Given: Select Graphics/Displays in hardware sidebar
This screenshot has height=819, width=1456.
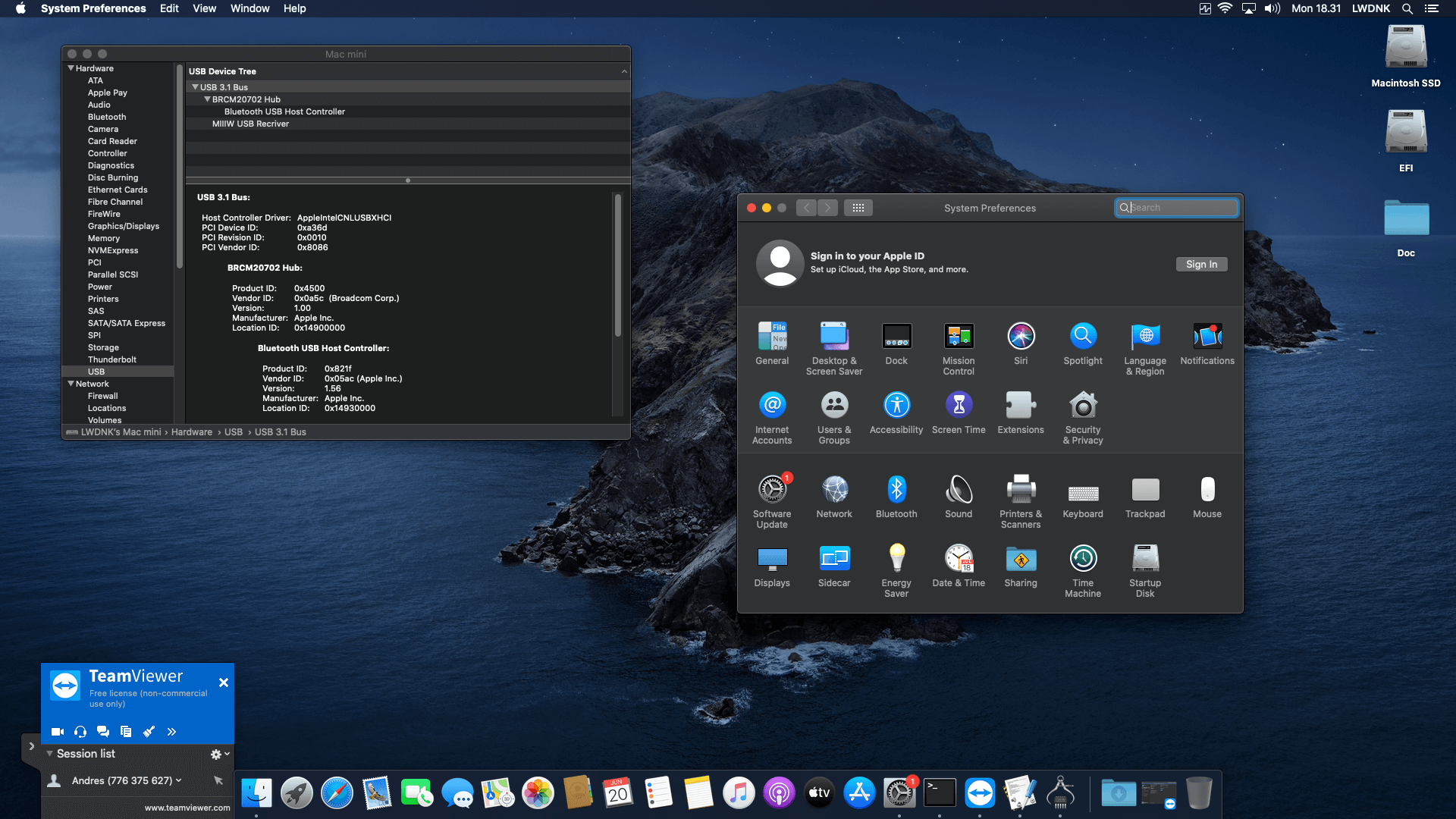Looking at the screenshot, I should tap(124, 226).
